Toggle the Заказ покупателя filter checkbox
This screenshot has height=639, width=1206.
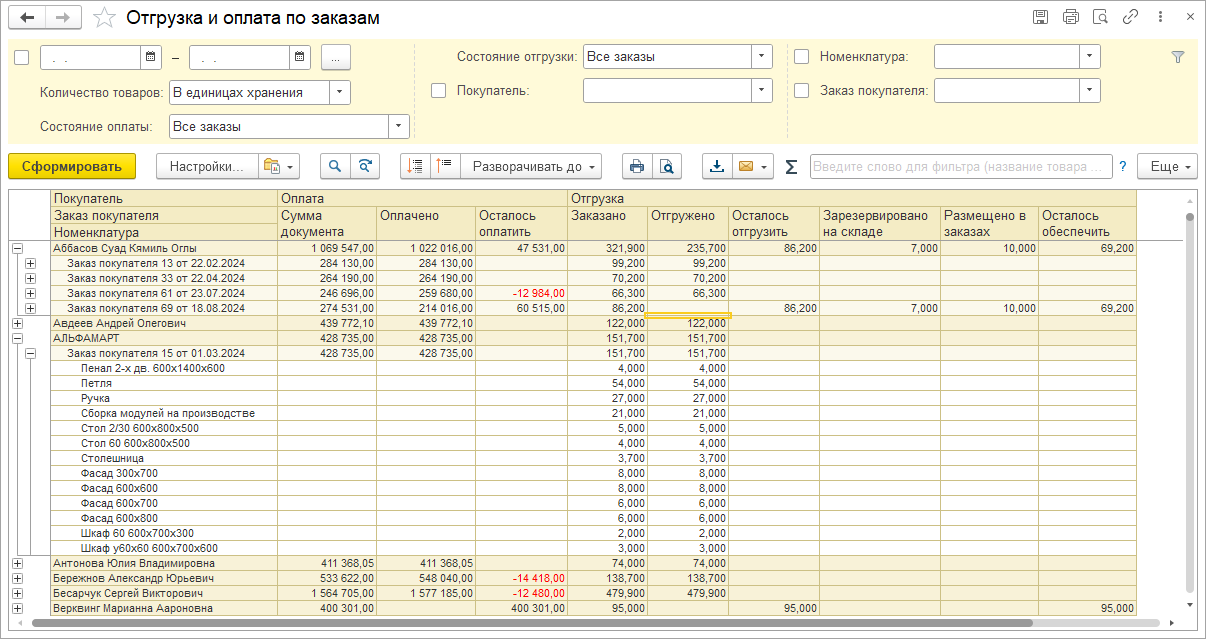coord(801,90)
